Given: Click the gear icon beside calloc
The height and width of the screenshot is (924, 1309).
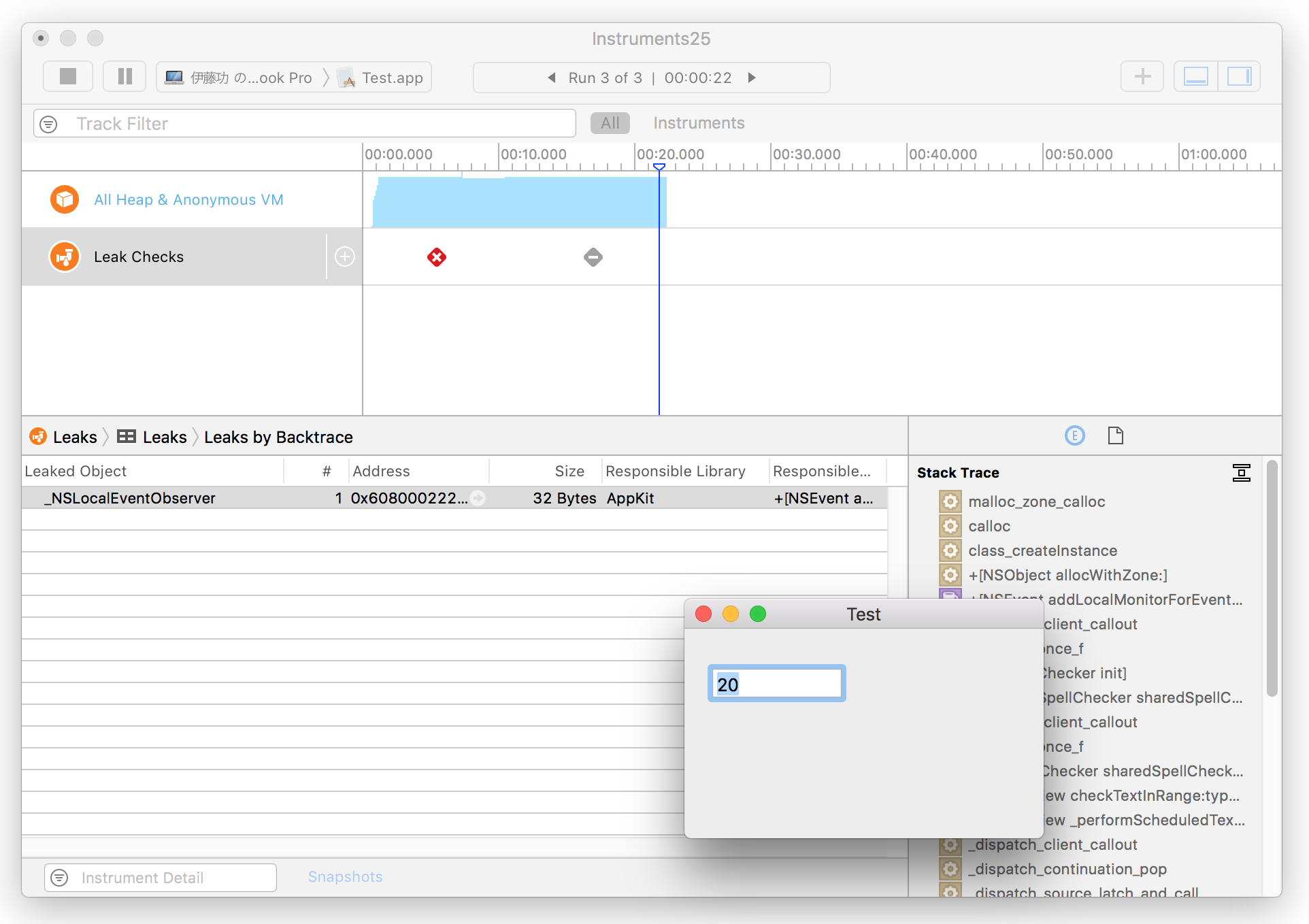Looking at the screenshot, I should point(950,526).
